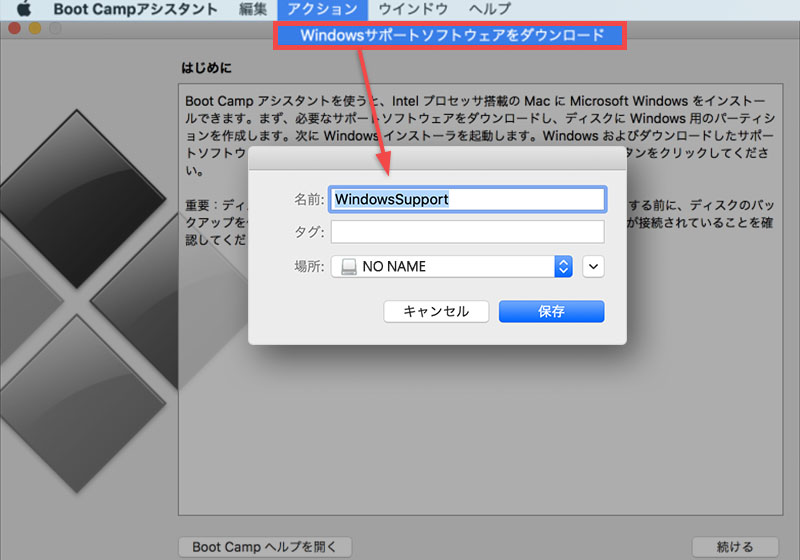Click the blue 保存 button

point(552,311)
